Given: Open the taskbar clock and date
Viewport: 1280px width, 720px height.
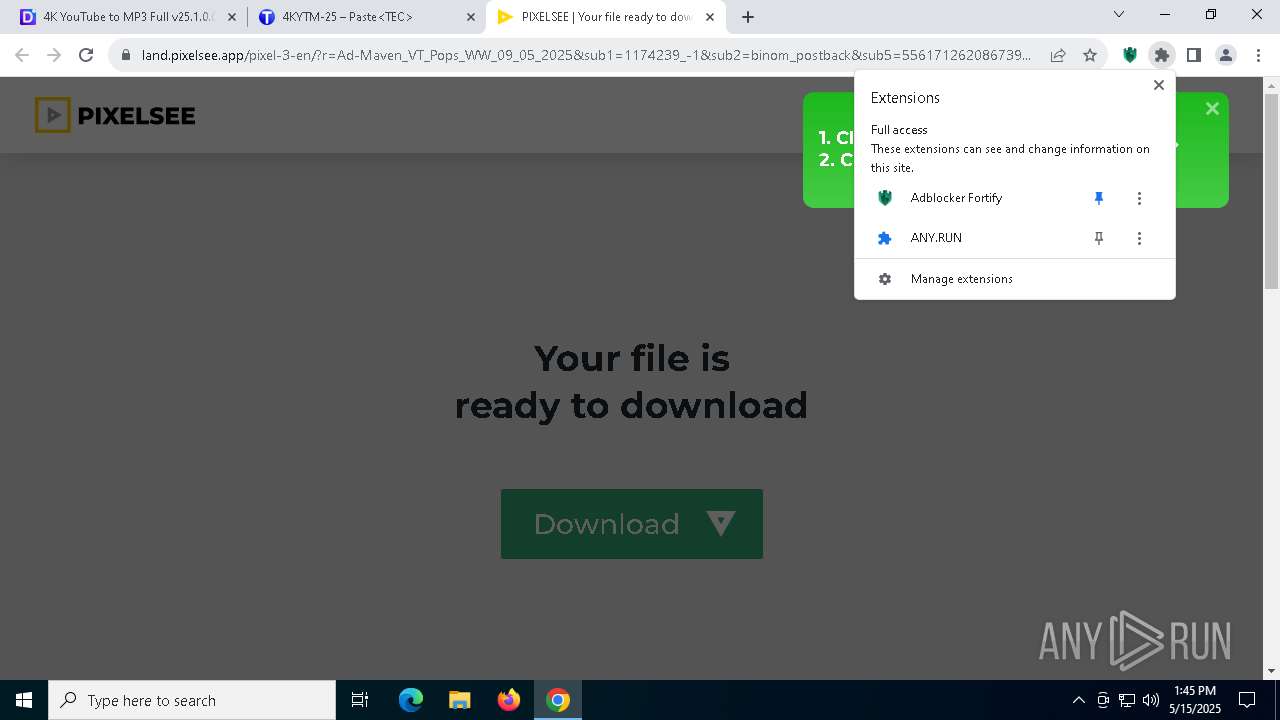Looking at the screenshot, I should [1195, 700].
